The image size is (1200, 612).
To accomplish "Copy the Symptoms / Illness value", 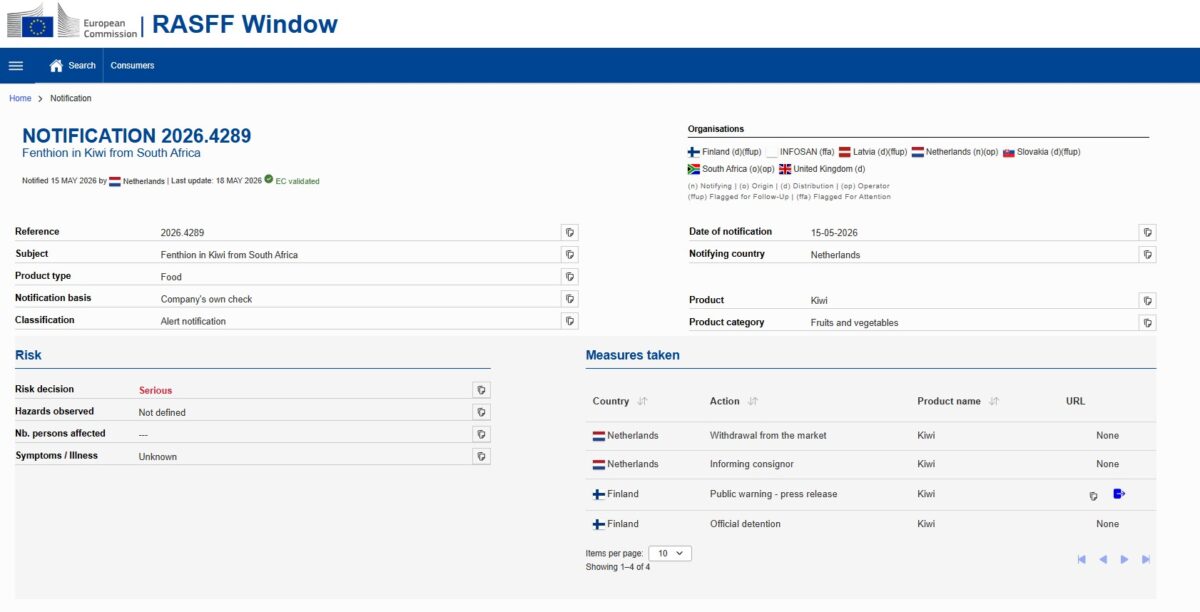I will [x=482, y=456].
